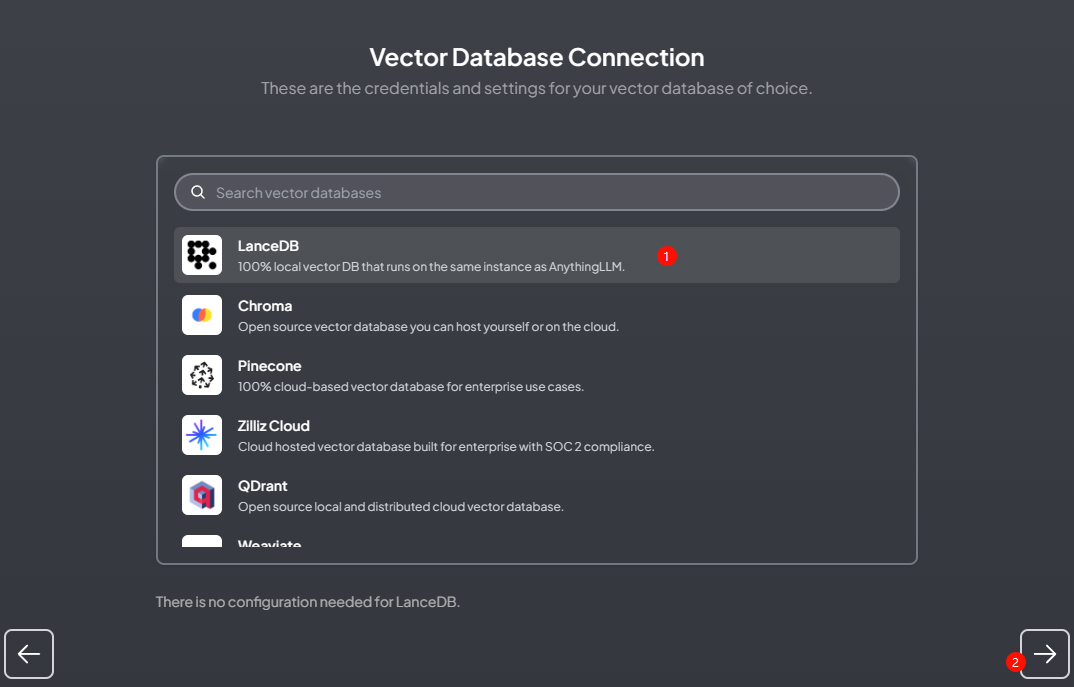This screenshot has height=687, width=1074.
Task: Click the magnifying glass search icon
Action: [198, 192]
